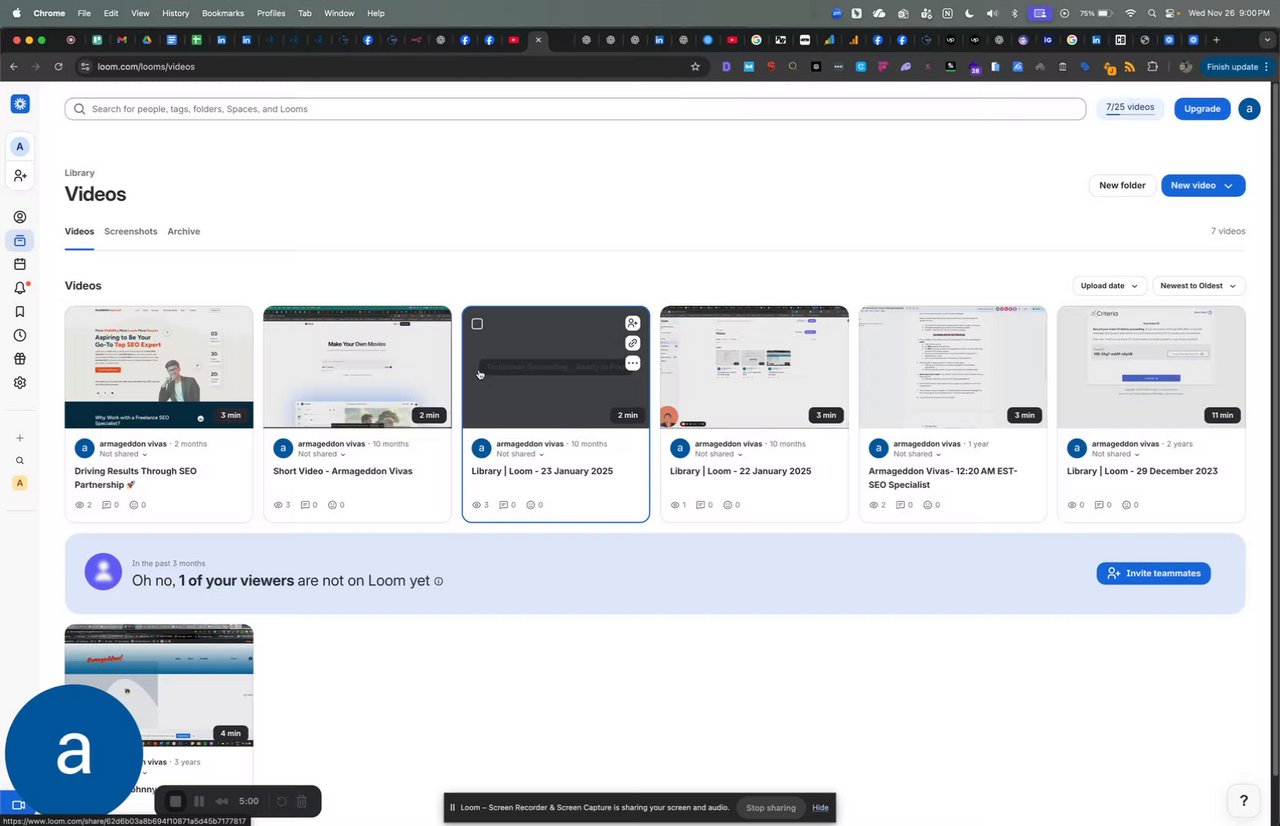Click the info icon beside 'not on Loom yet'
Viewport: 1280px width, 826px height.
[x=439, y=581]
